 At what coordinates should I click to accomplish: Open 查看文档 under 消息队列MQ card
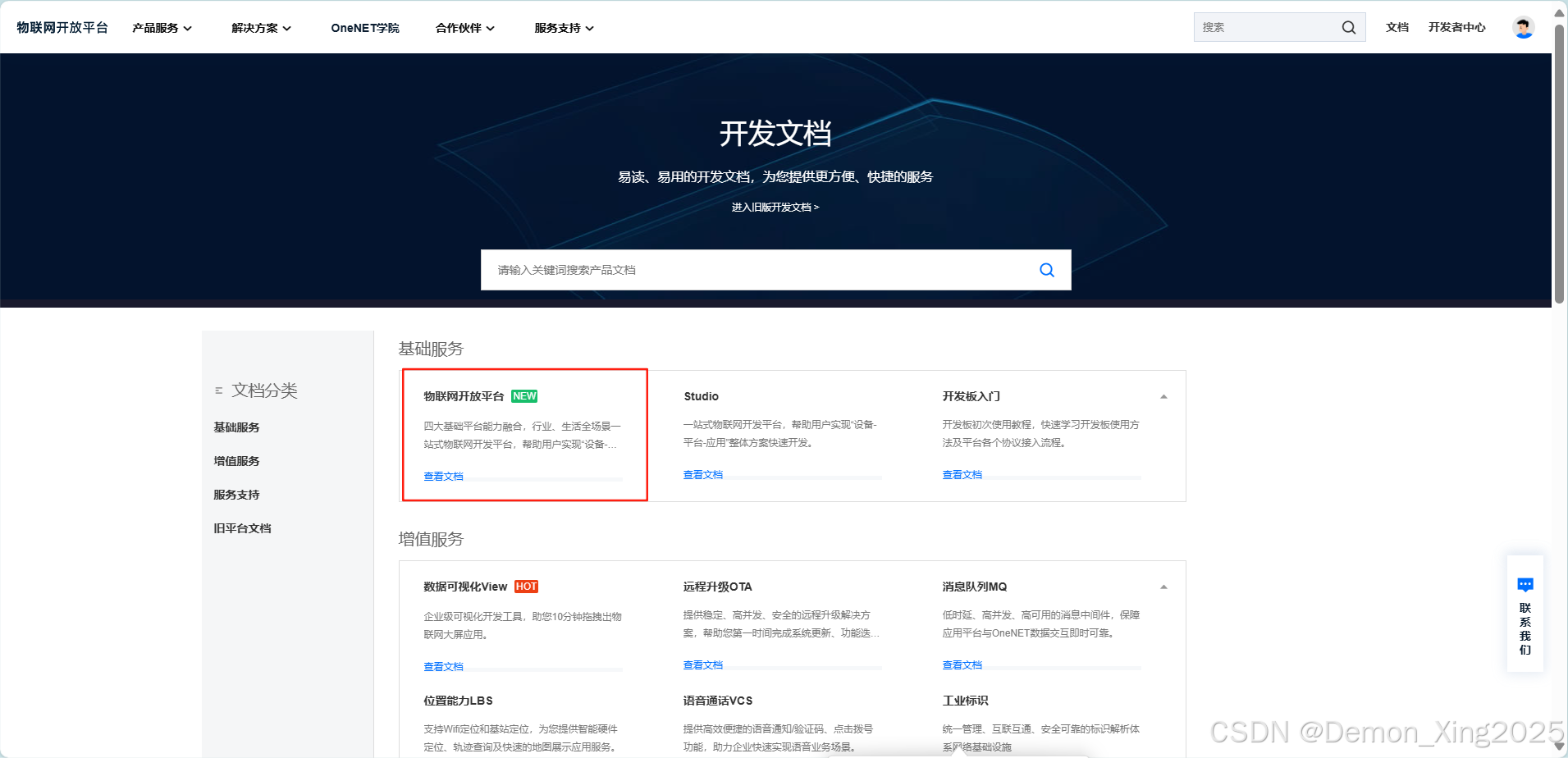[962, 665]
